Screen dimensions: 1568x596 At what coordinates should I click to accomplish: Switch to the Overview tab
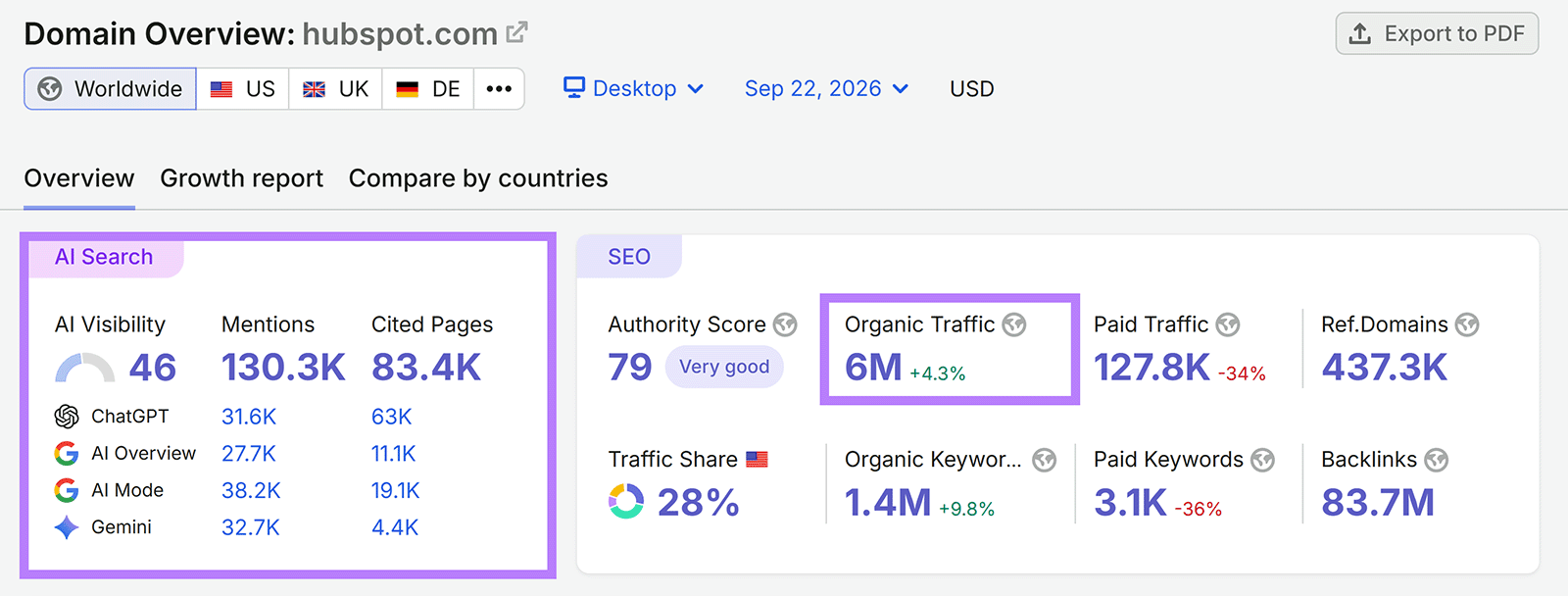coord(79,178)
